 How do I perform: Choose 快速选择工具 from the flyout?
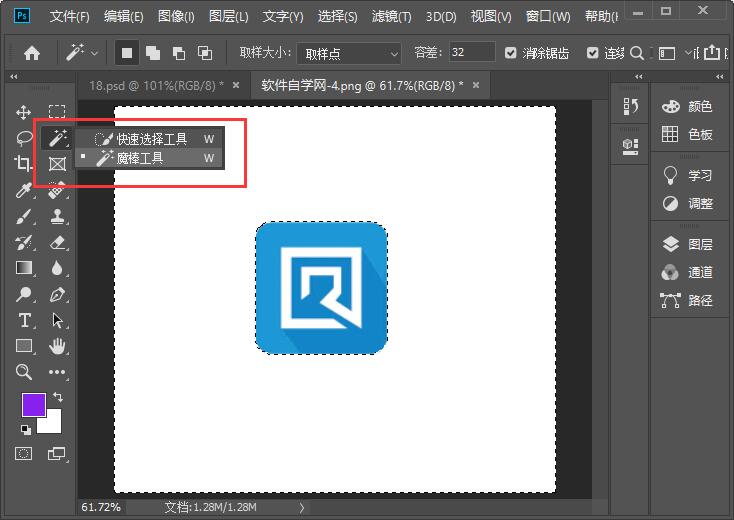pos(150,139)
